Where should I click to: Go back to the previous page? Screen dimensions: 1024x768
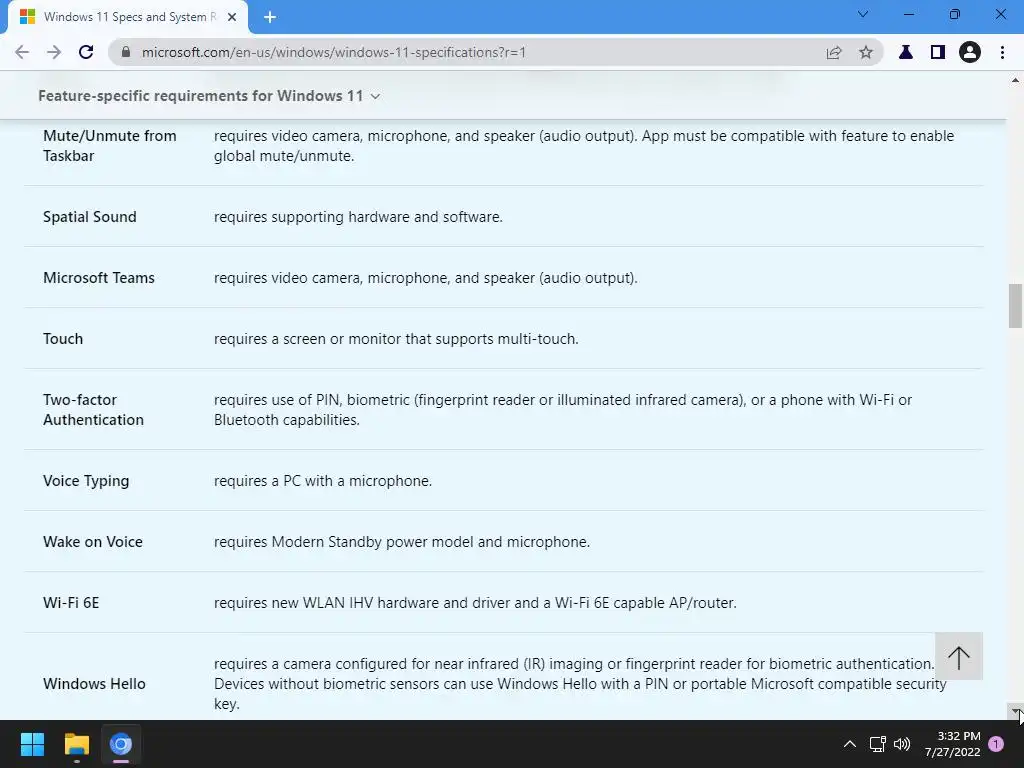coord(22,52)
